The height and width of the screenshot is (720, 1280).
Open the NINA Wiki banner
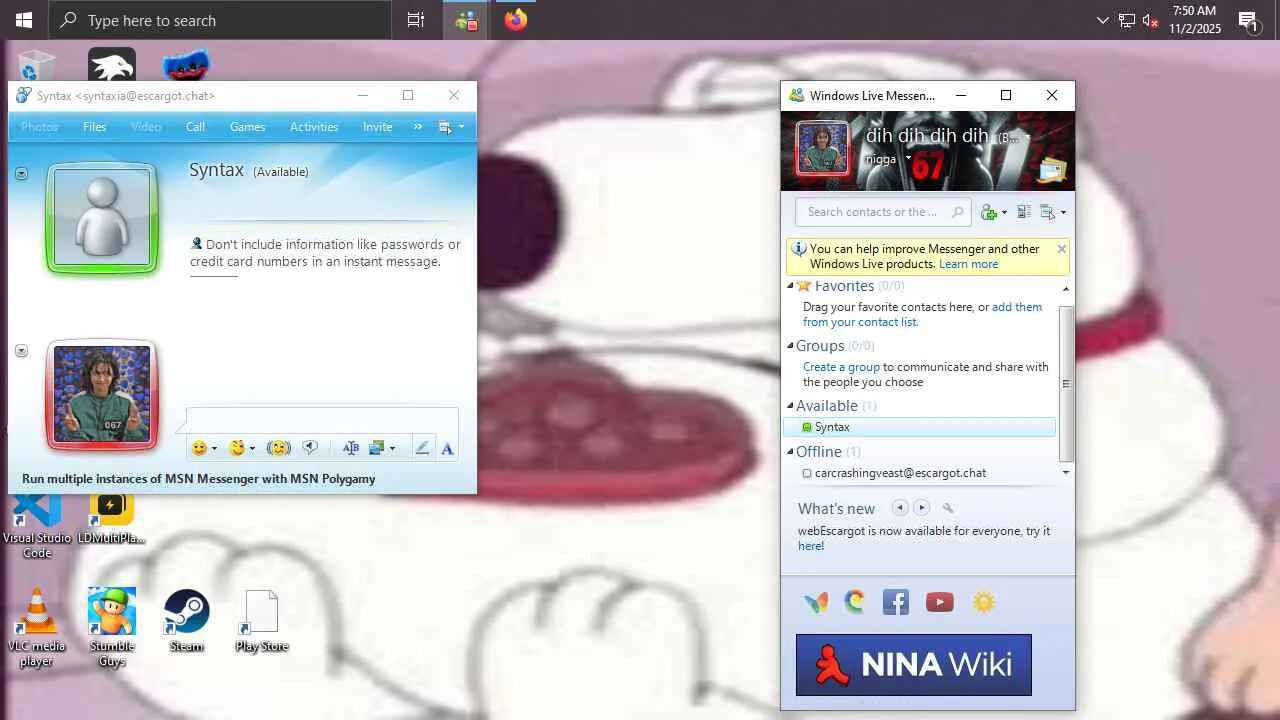coord(914,665)
